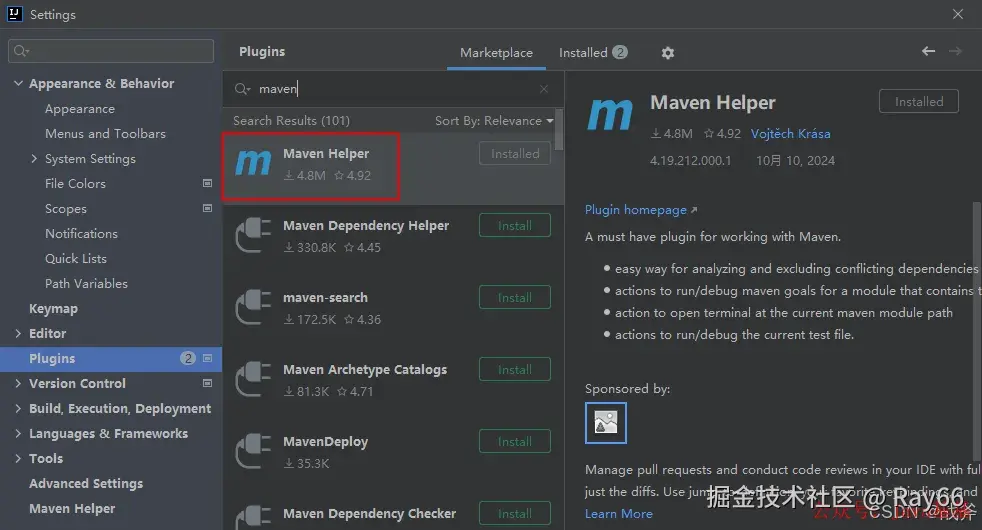Collapse the Appearance & Behavior section

point(18,83)
